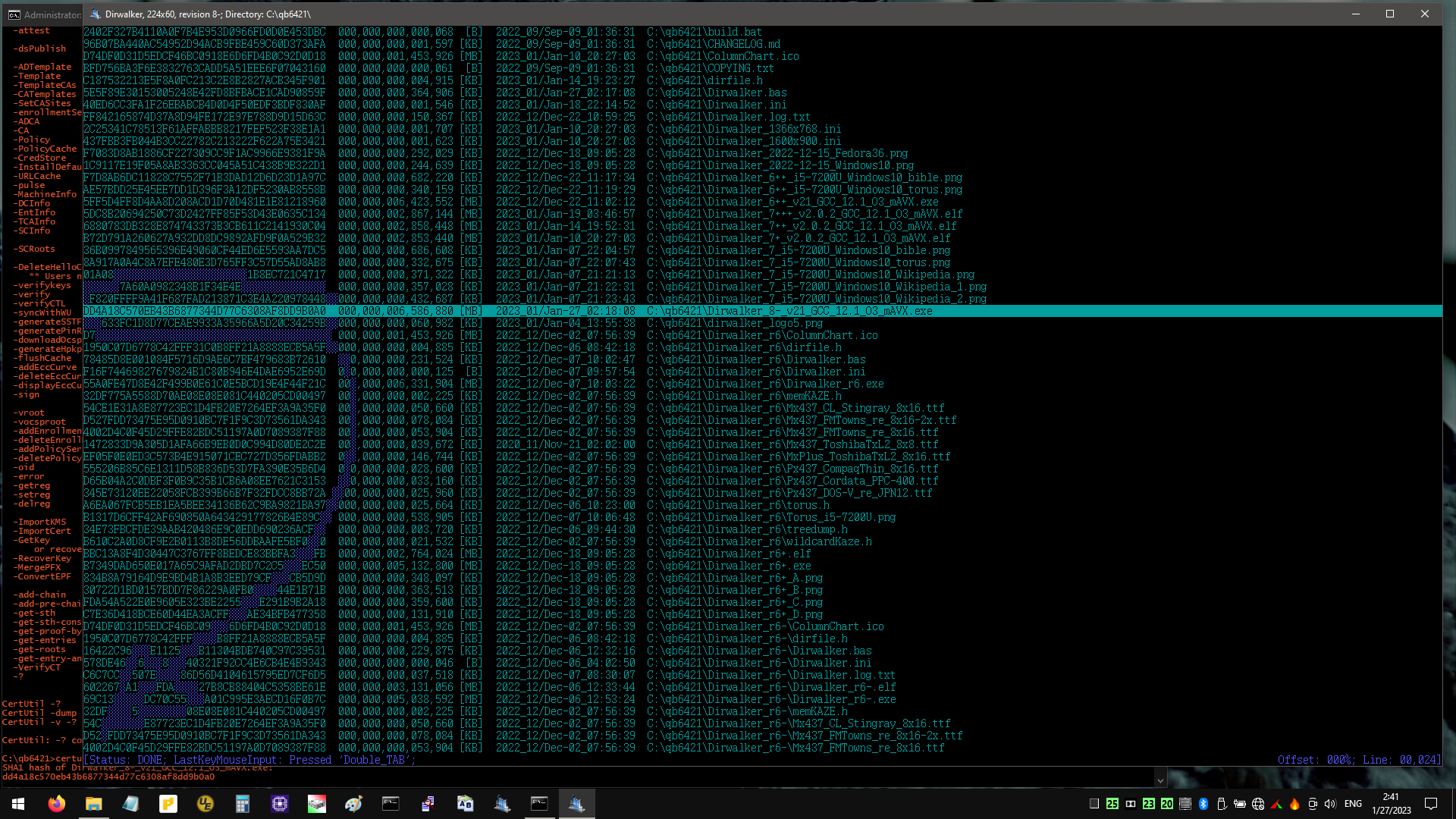
Task: Click the green 23 temperature tray icon
Action: (1149, 804)
